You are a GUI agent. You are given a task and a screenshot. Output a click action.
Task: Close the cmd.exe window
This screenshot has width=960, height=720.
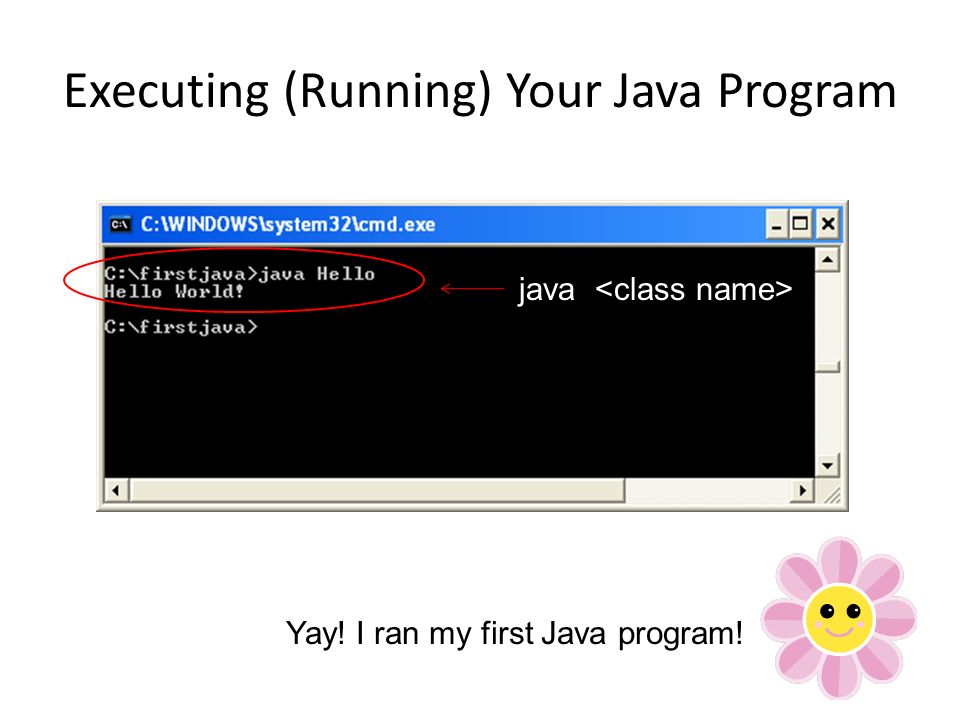(x=828, y=224)
